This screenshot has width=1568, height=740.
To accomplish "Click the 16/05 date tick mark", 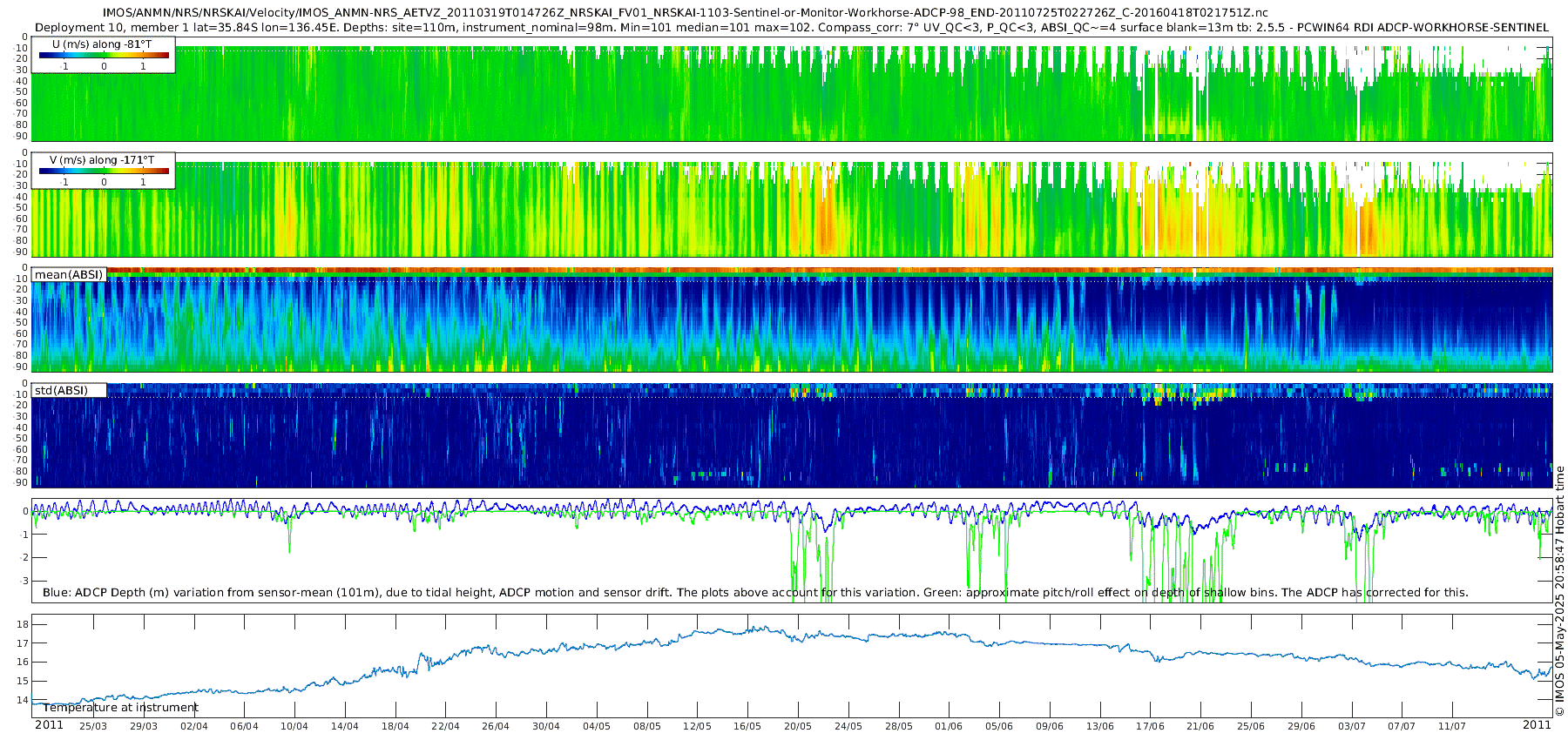I will coord(747,716).
